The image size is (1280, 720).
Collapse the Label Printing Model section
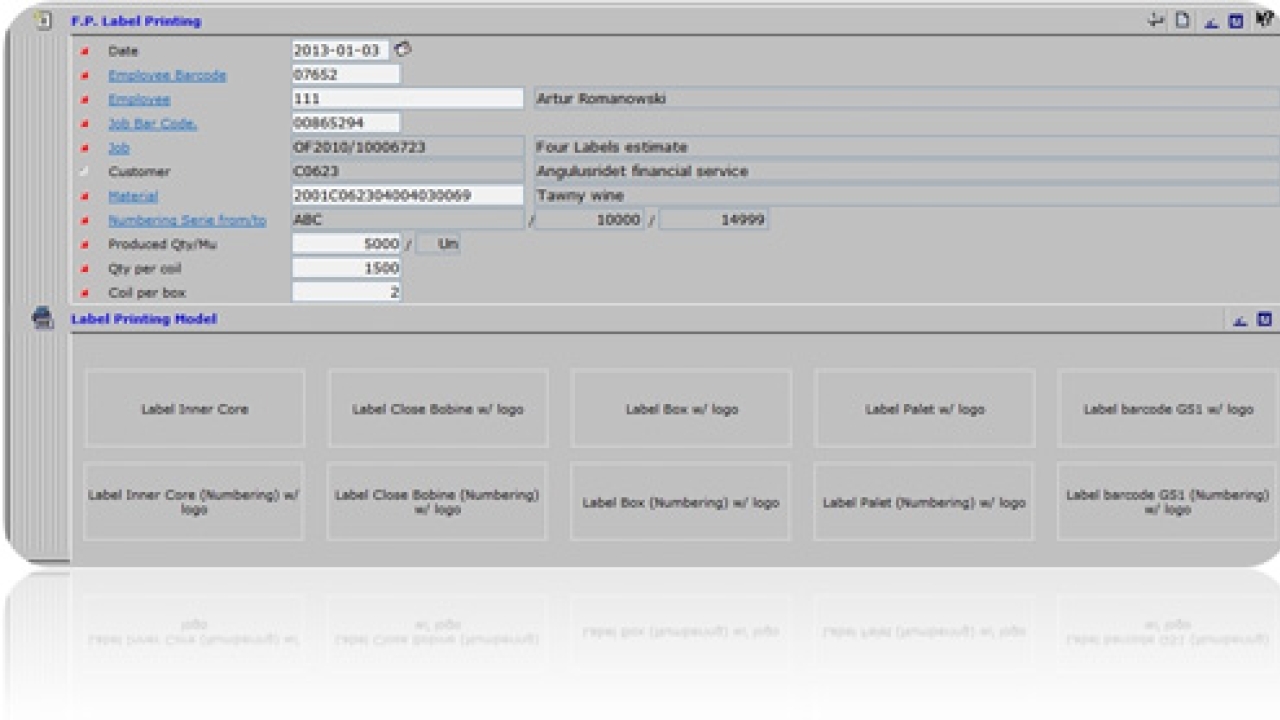[1241, 320]
